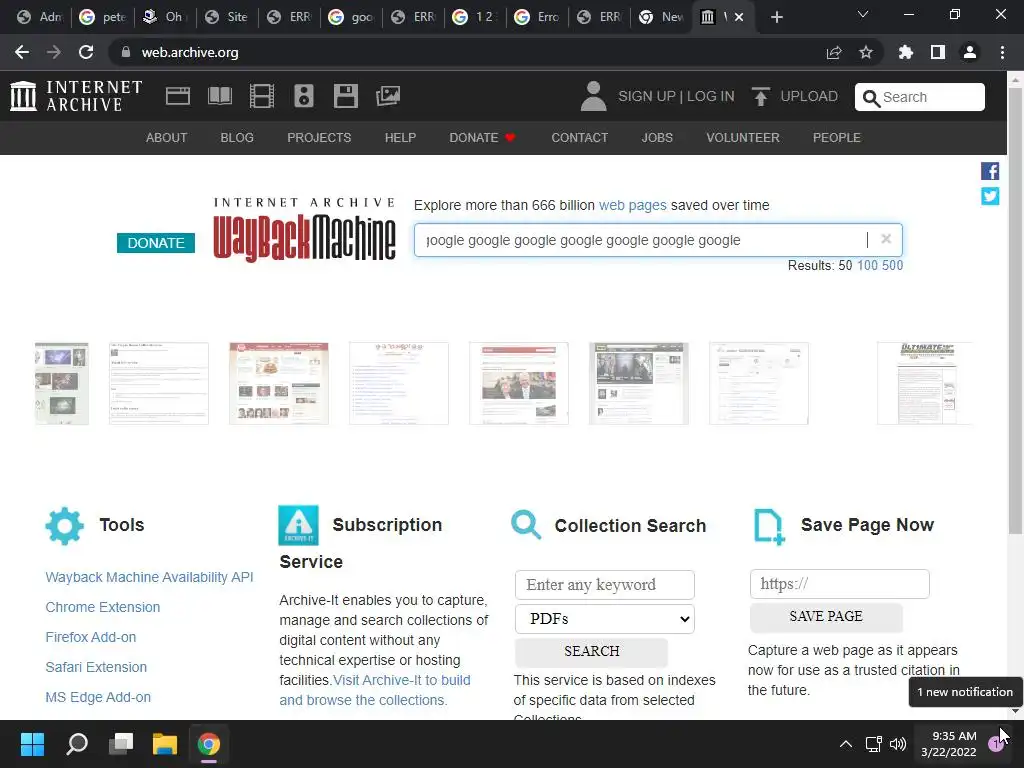1024x768 pixels.
Task: Open the tab search dropdown chevron
Action: pos(863,14)
